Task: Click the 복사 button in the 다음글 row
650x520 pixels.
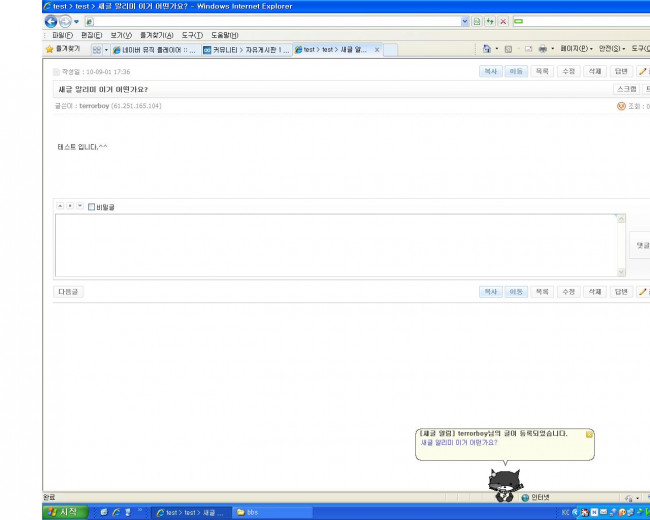Action: pyautogui.click(x=491, y=292)
